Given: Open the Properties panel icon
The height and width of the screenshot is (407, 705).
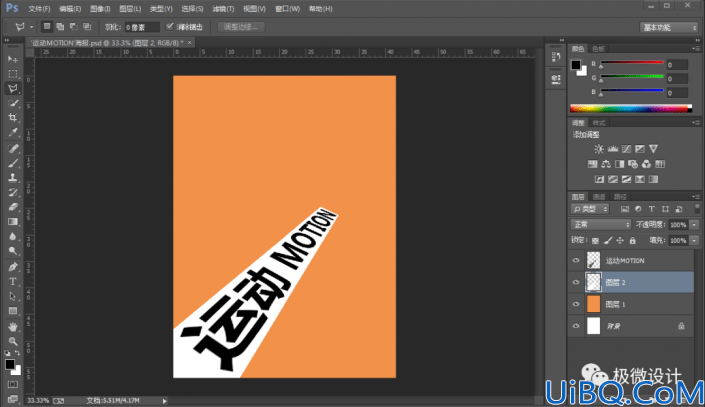Looking at the screenshot, I should 556,80.
